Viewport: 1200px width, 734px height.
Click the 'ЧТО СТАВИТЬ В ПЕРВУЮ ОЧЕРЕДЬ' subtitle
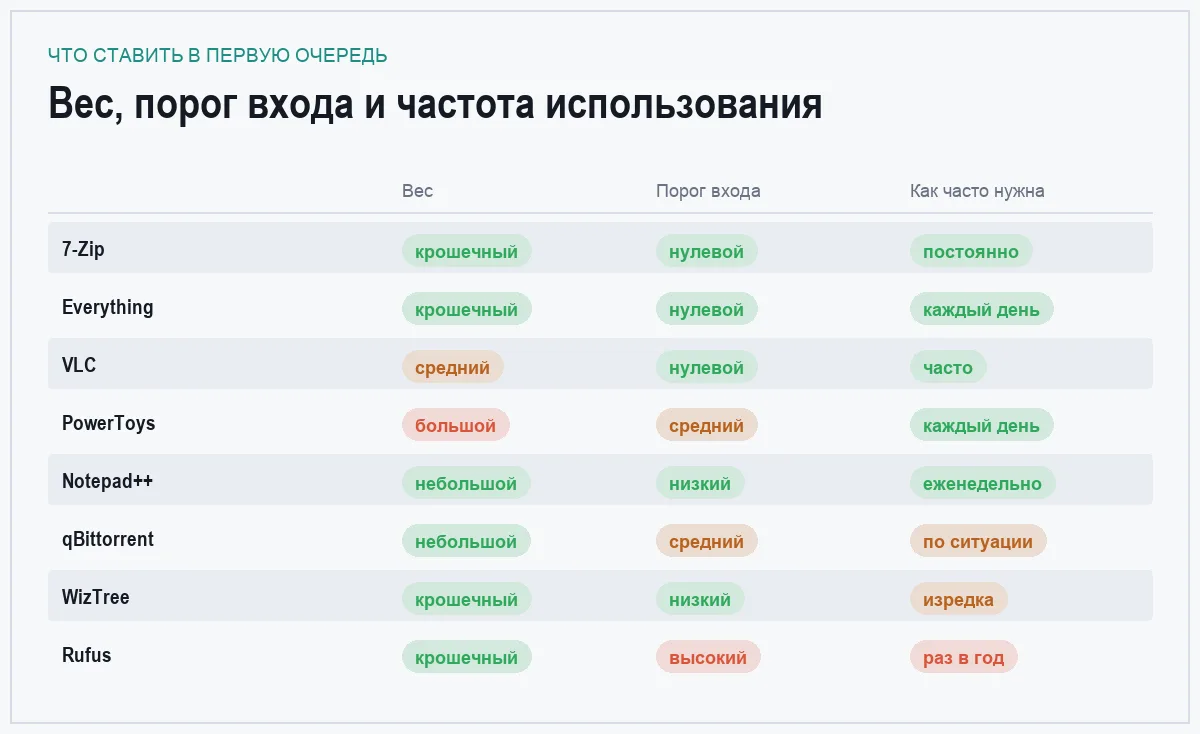[x=218, y=55]
